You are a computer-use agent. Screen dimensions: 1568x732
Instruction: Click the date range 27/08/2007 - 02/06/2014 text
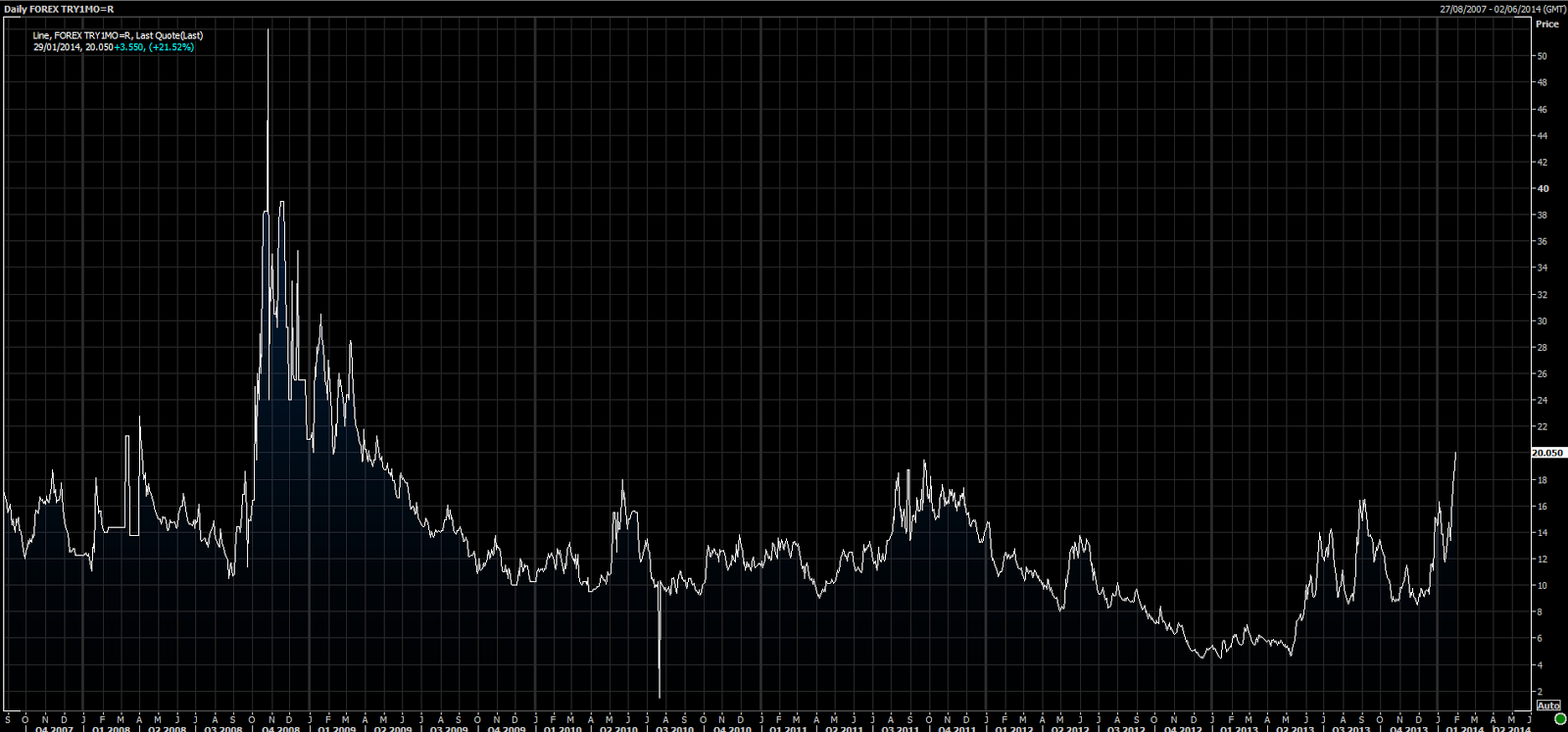[x=1501, y=9]
